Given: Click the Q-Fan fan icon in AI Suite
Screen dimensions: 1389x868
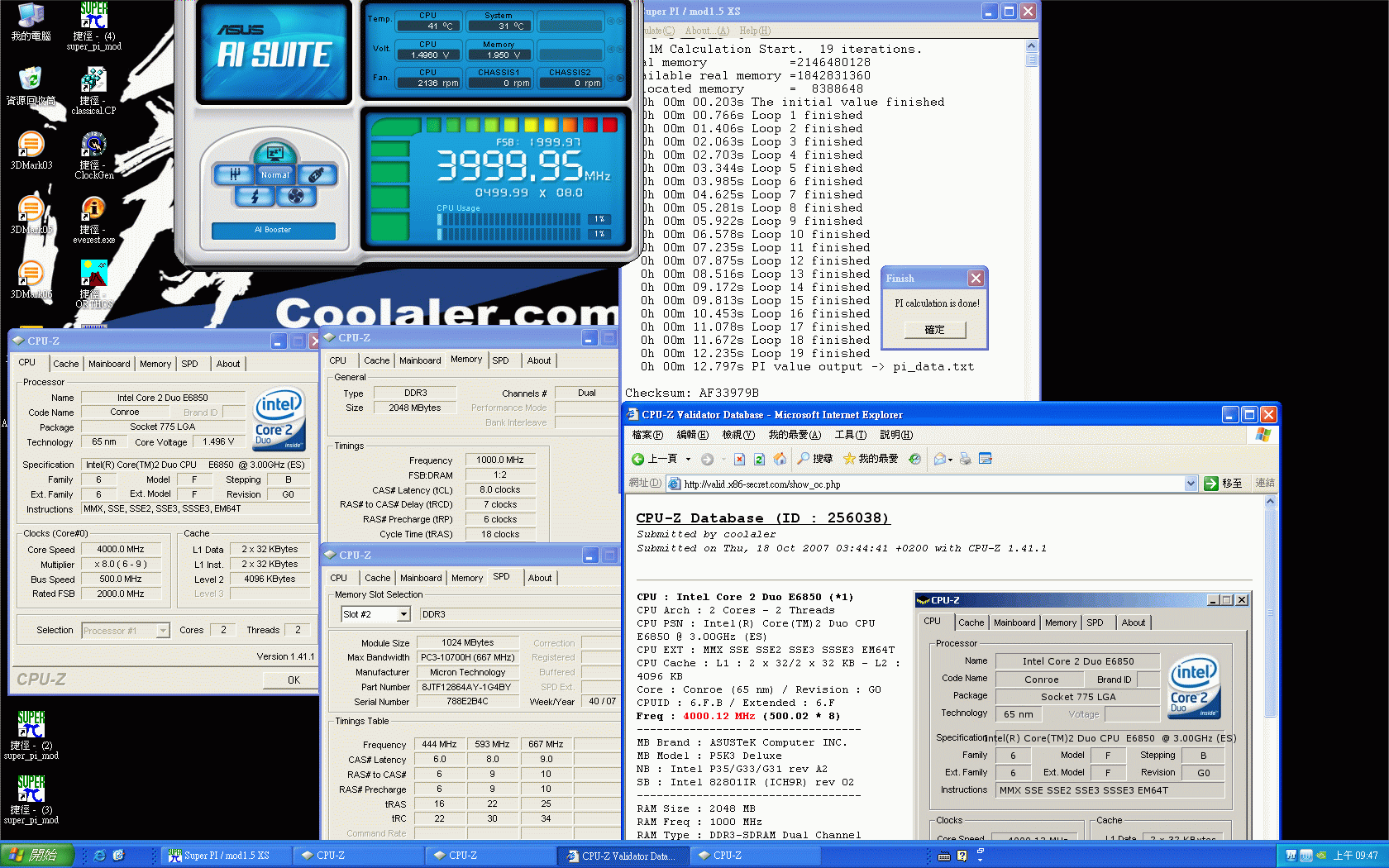Looking at the screenshot, I should (296, 196).
